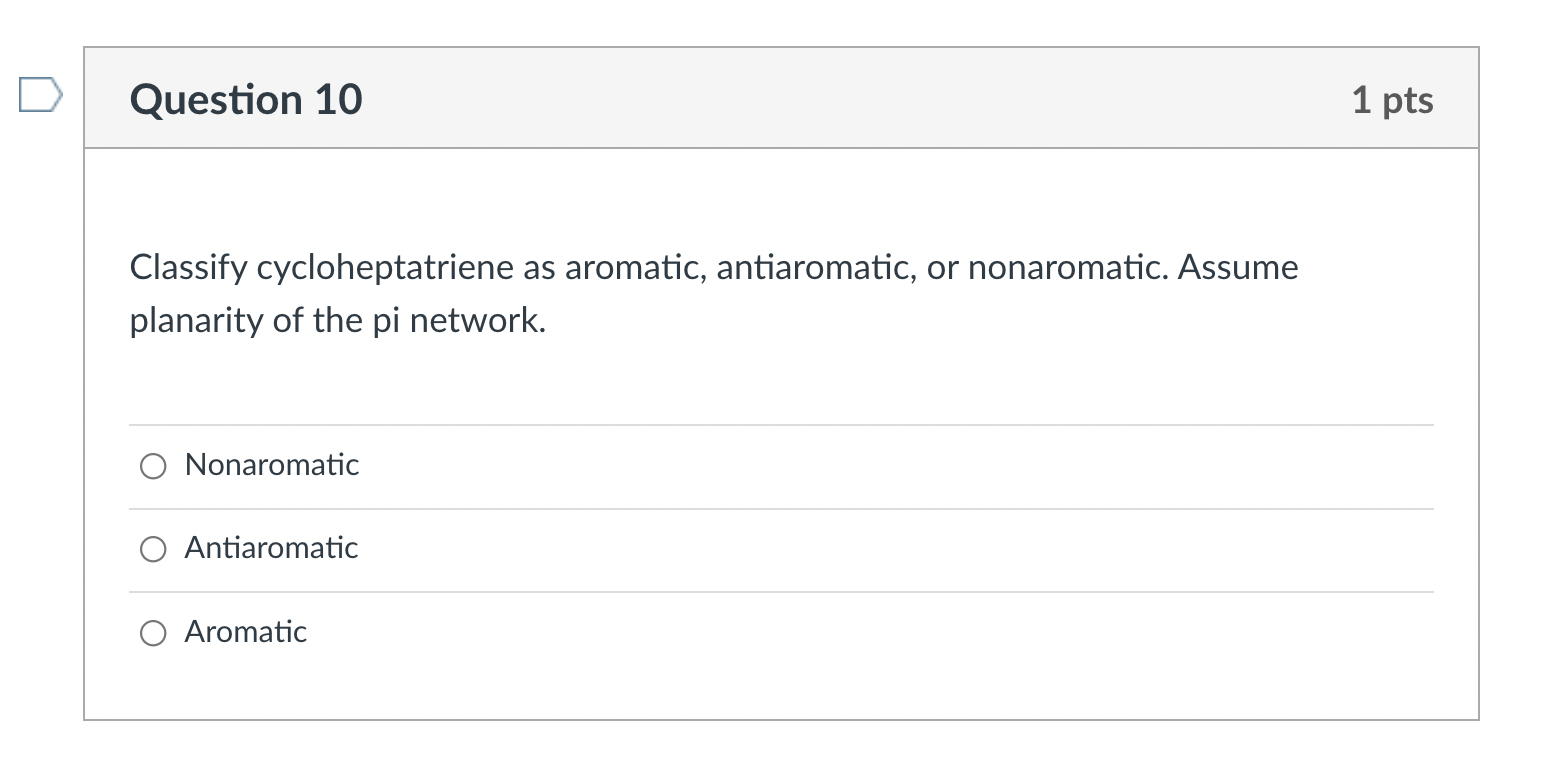1544x769 pixels.
Task: Click the word planarity in the prompt
Action: (190, 321)
